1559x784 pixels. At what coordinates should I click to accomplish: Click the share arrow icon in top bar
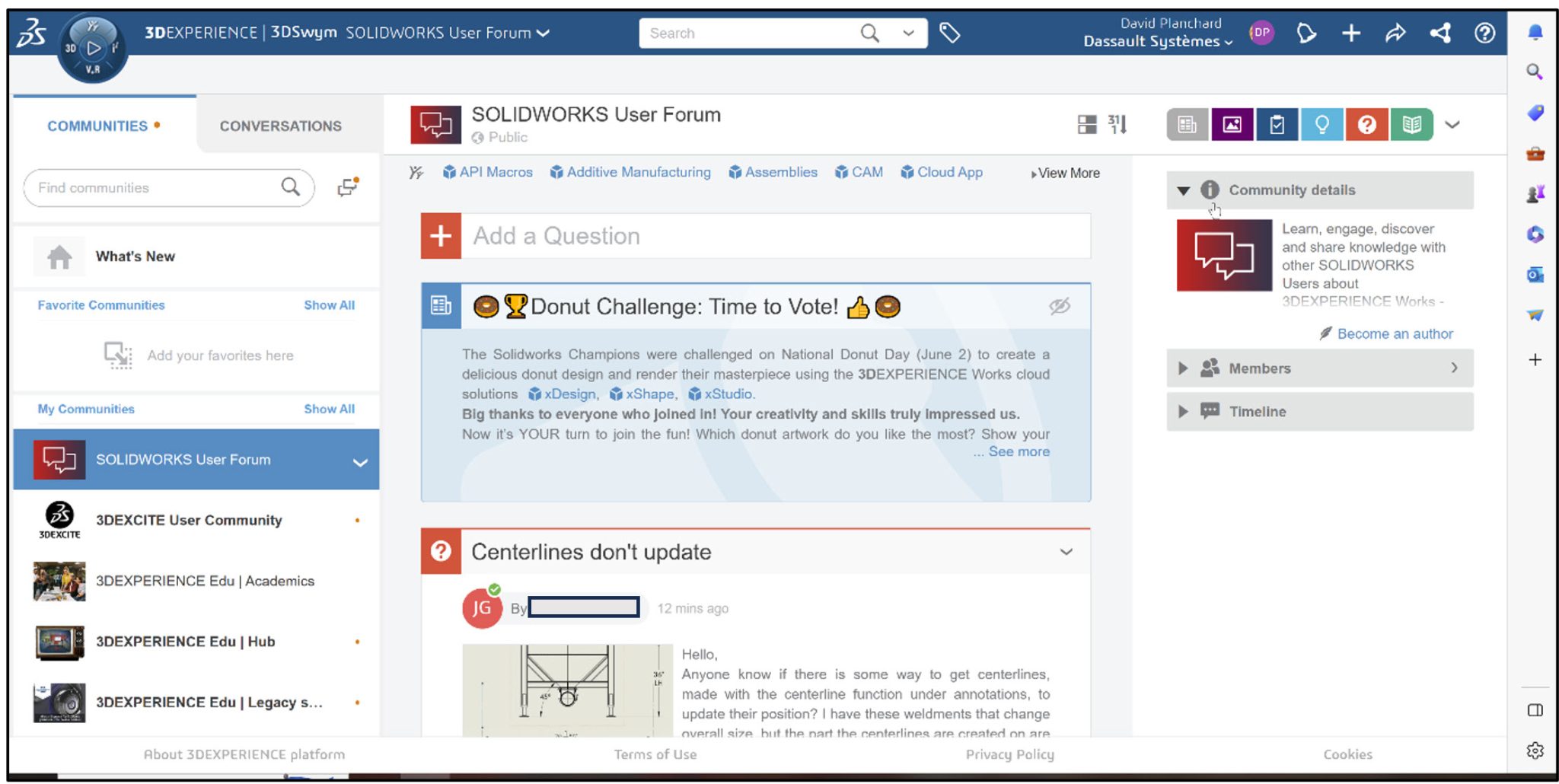coord(1396,33)
